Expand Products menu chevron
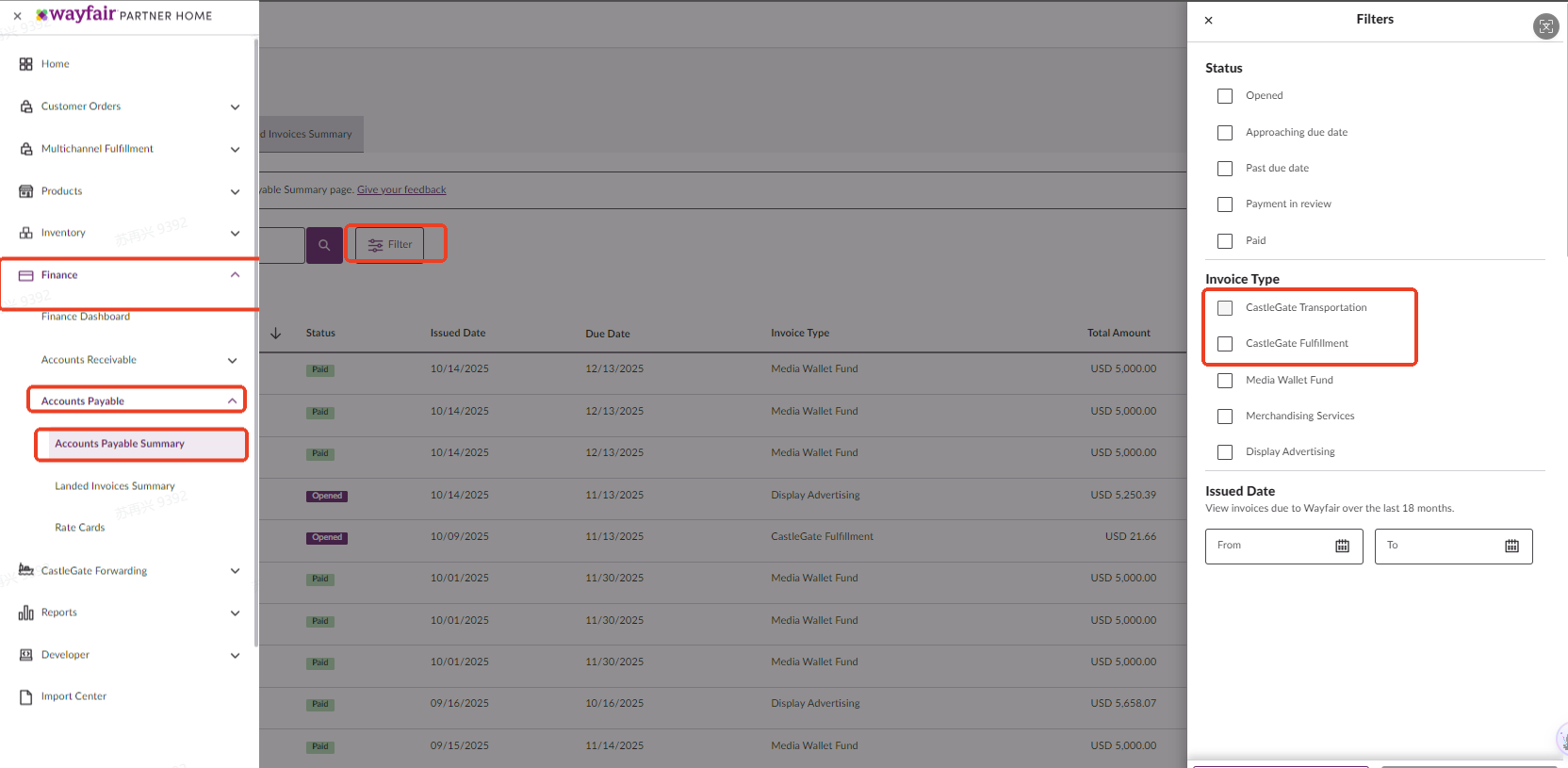Image resolution: width=1568 pixels, height=768 pixels. tap(235, 192)
